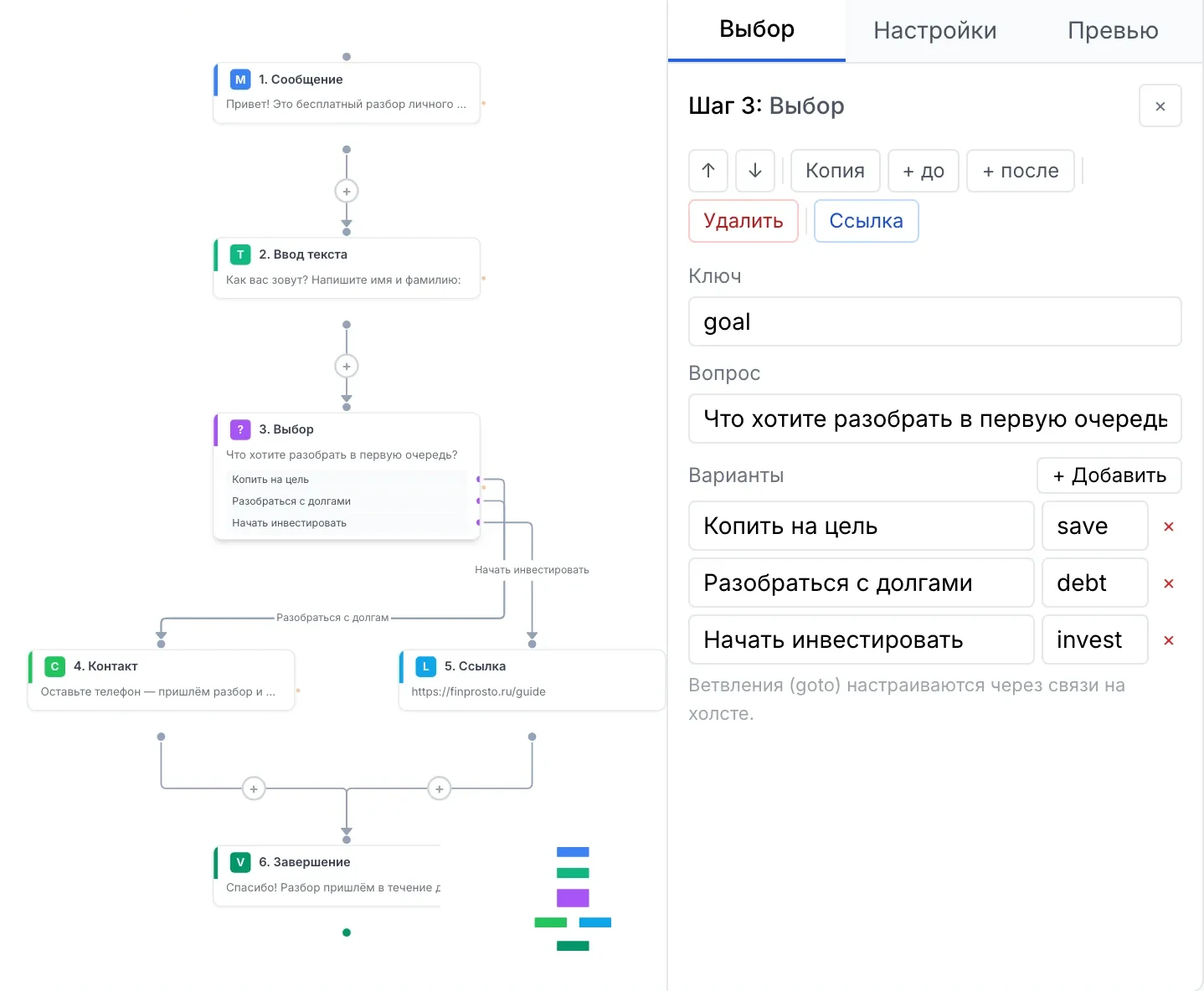This screenshot has width=1204, height=991.
Task: Switch to the Настройки tab
Action: [x=934, y=31]
